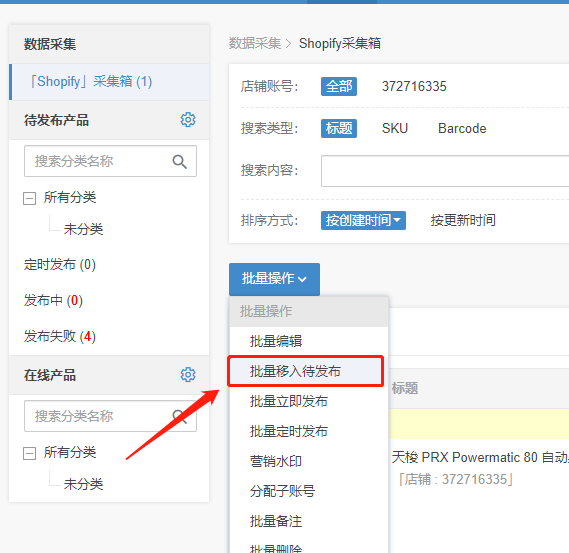Image resolution: width=569 pixels, height=553 pixels.
Task: Click 数据采集 breadcrumb link
Action: (x=255, y=44)
